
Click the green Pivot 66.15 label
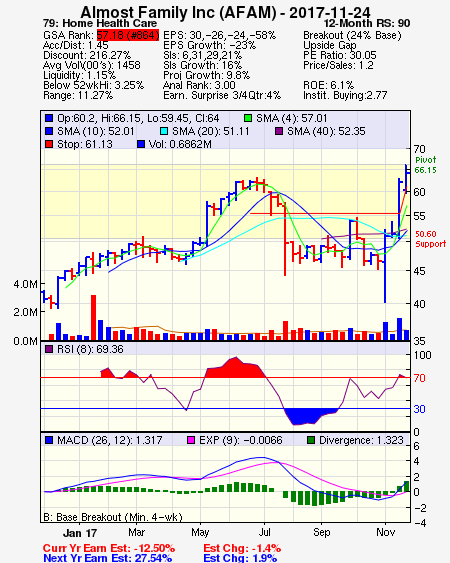(x=426, y=165)
